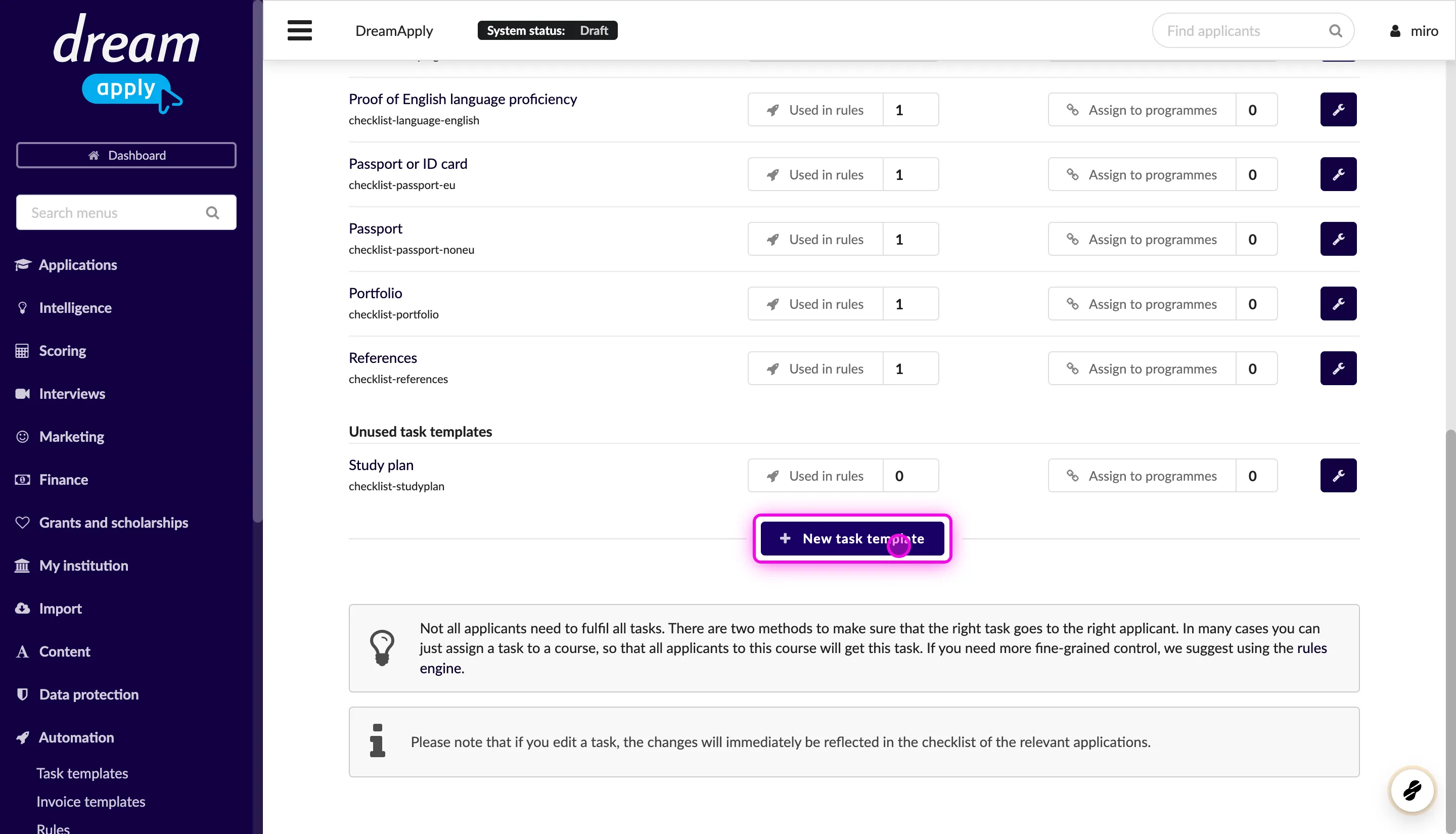Click Used in rules for Portfolio

tap(843, 304)
